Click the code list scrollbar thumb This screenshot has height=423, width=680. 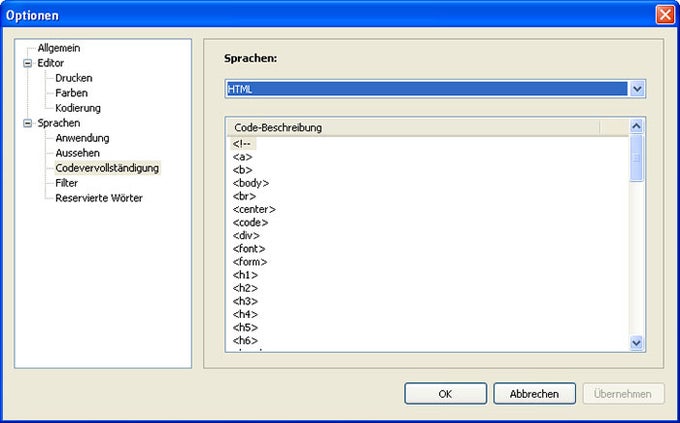tap(636, 158)
